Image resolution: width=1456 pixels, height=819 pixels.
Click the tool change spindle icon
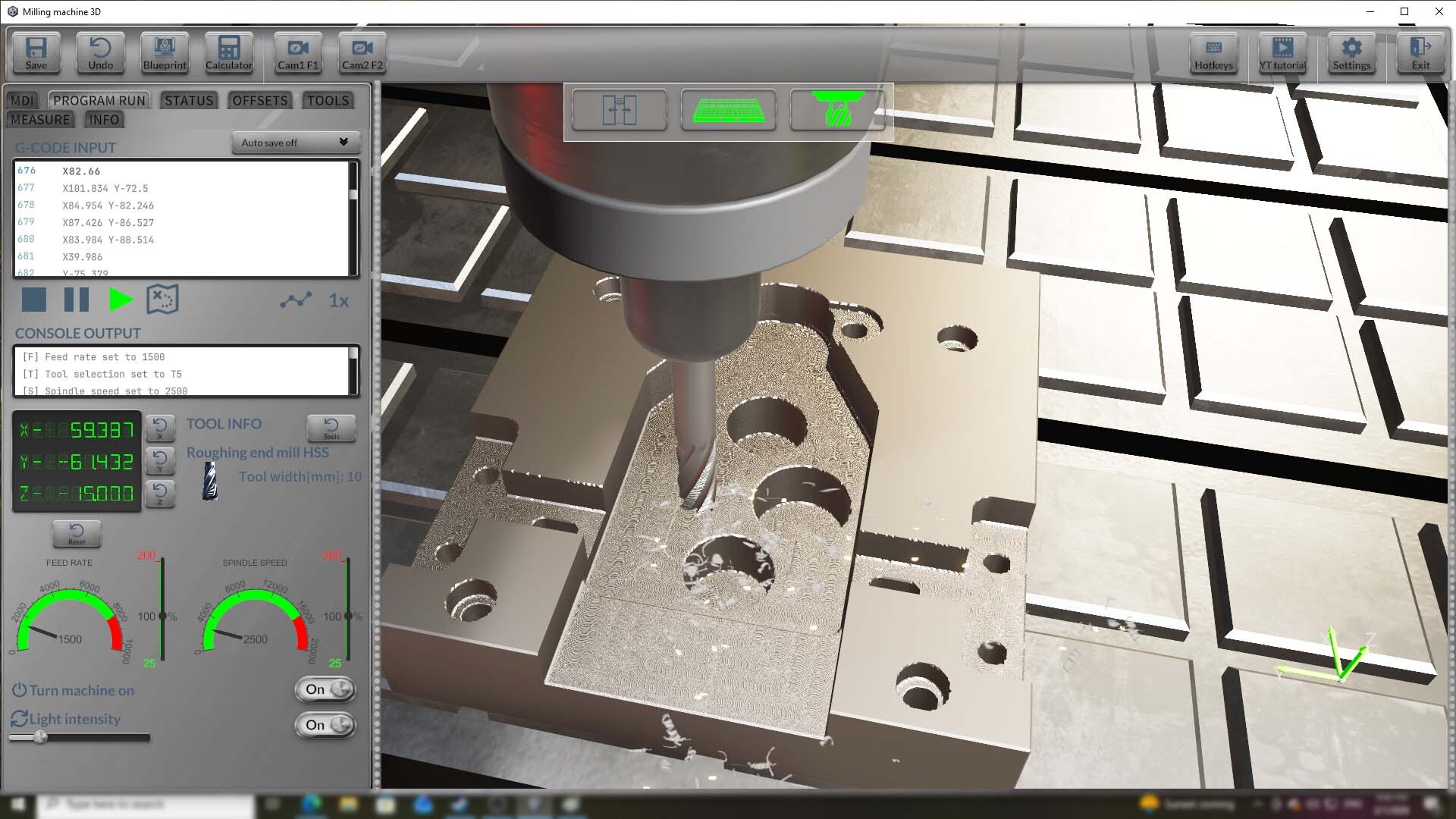[837, 110]
